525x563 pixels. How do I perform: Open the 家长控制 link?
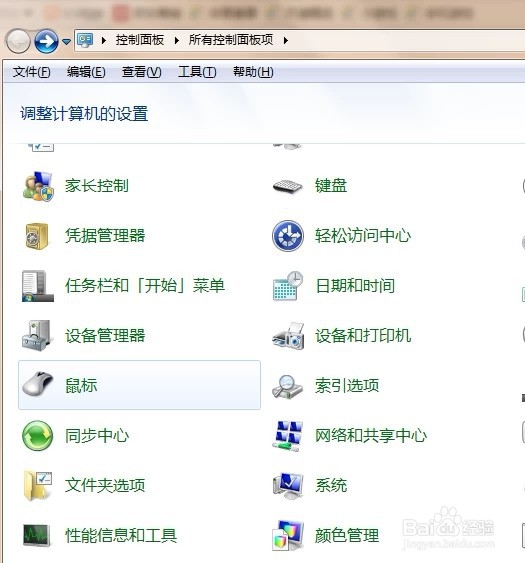tap(97, 186)
